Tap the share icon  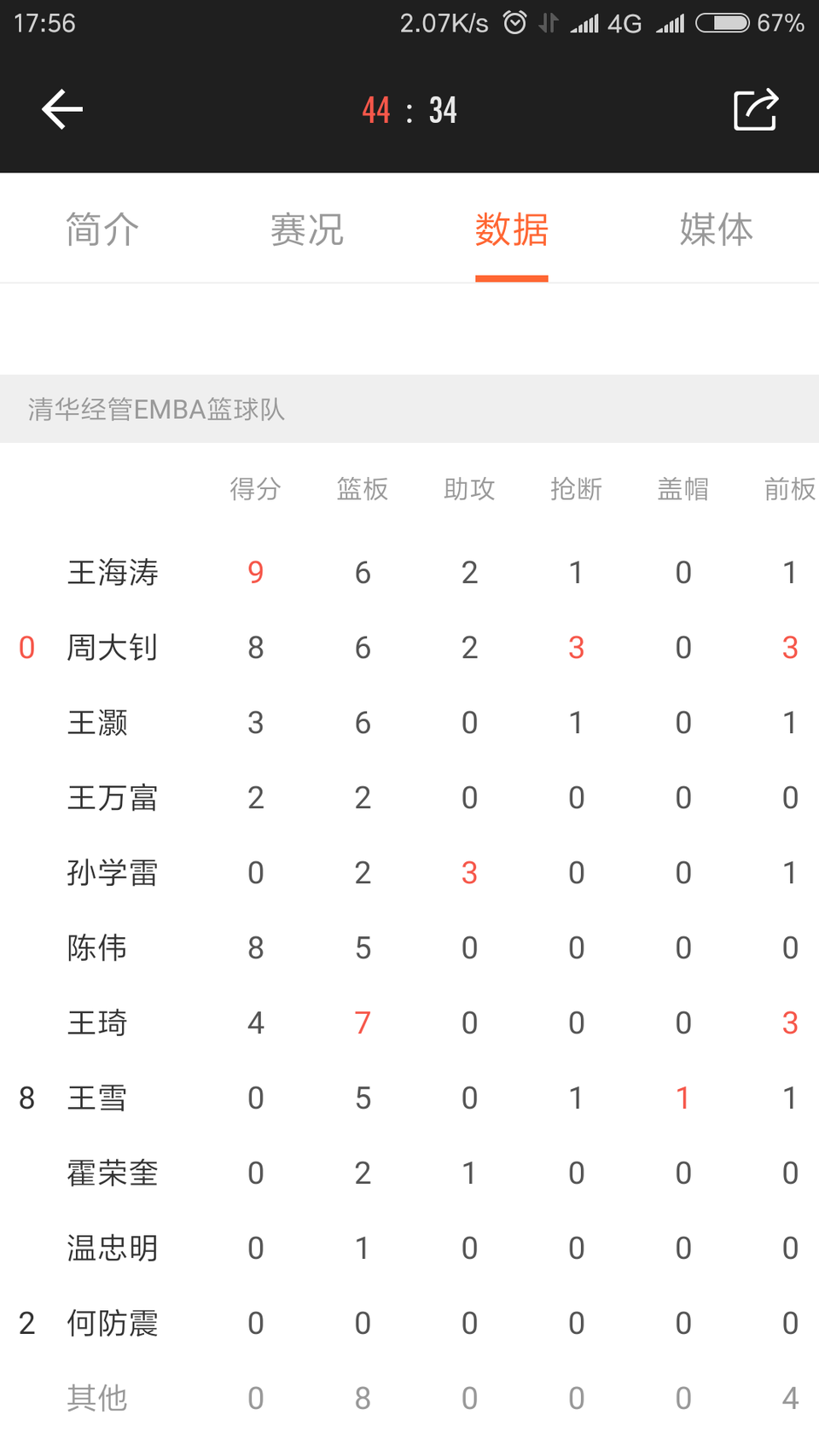pyautogui.click(x=756, y=109)
